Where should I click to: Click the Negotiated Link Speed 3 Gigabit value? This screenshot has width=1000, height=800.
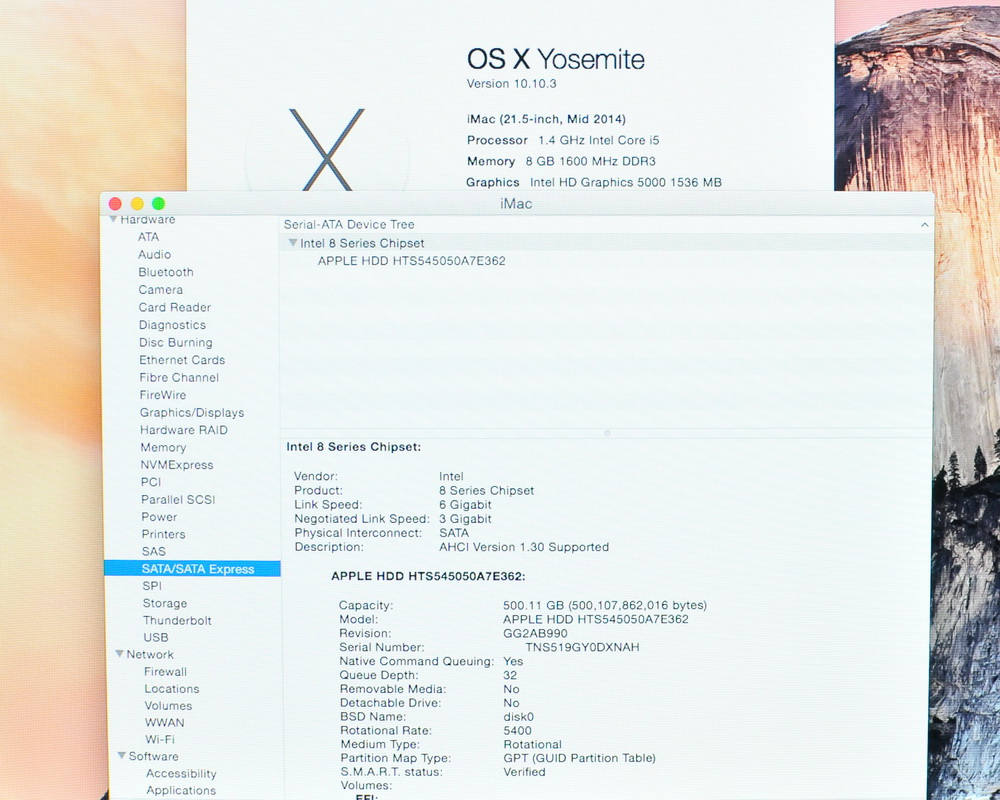click(465, 519)
